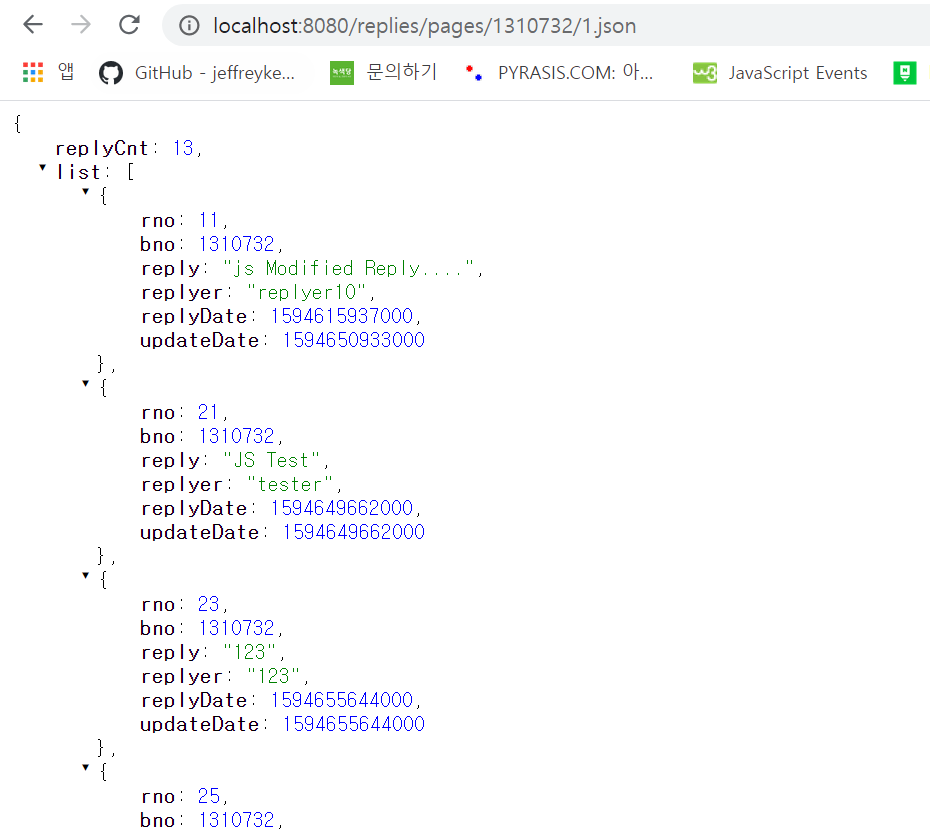Click the reply text "js Modified Reply...."
The height and width of the screenshot is (833, 930).
pos(348,268)
